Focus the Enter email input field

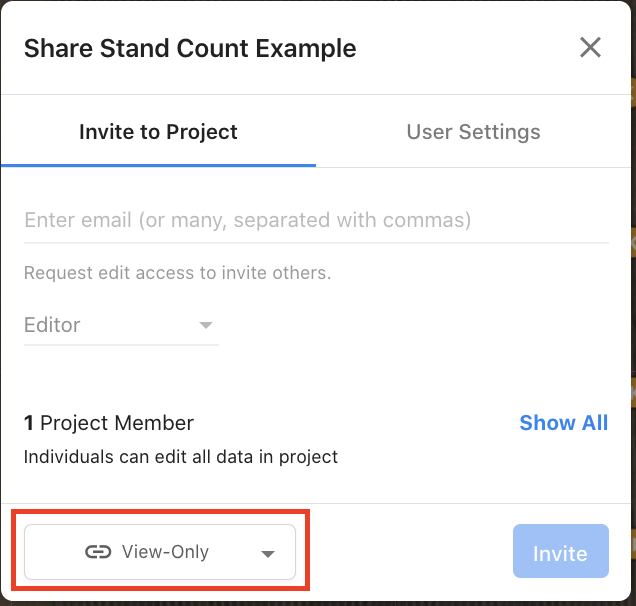tap(316, 221)
